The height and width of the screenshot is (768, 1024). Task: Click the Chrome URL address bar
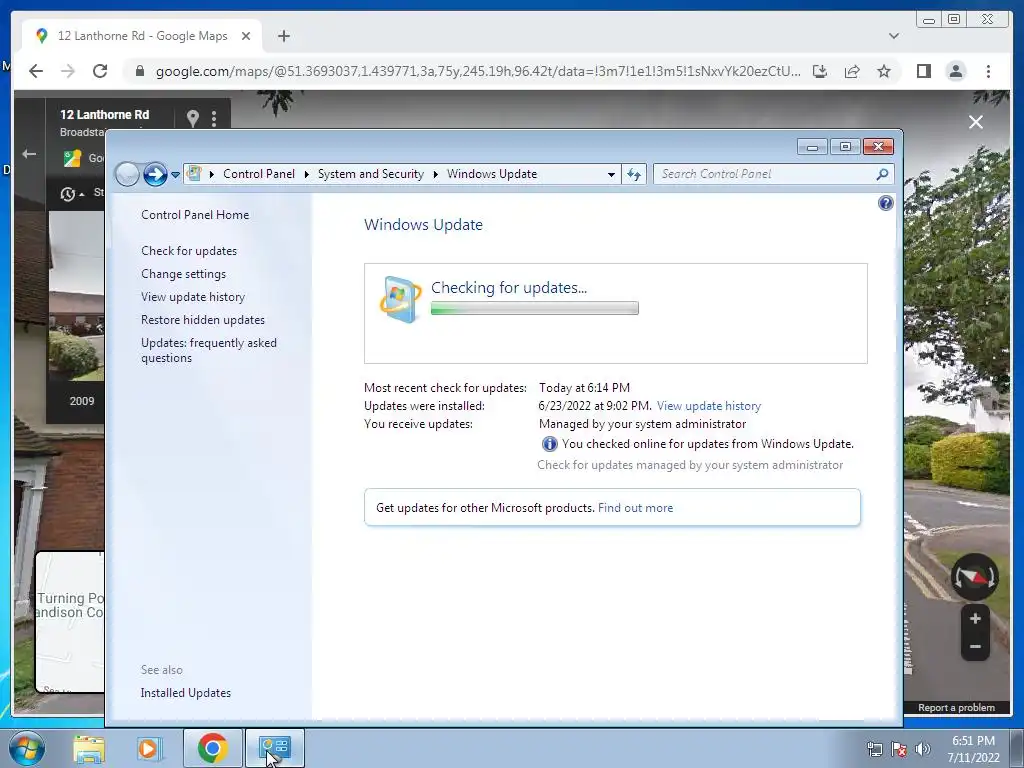(478, 71)
